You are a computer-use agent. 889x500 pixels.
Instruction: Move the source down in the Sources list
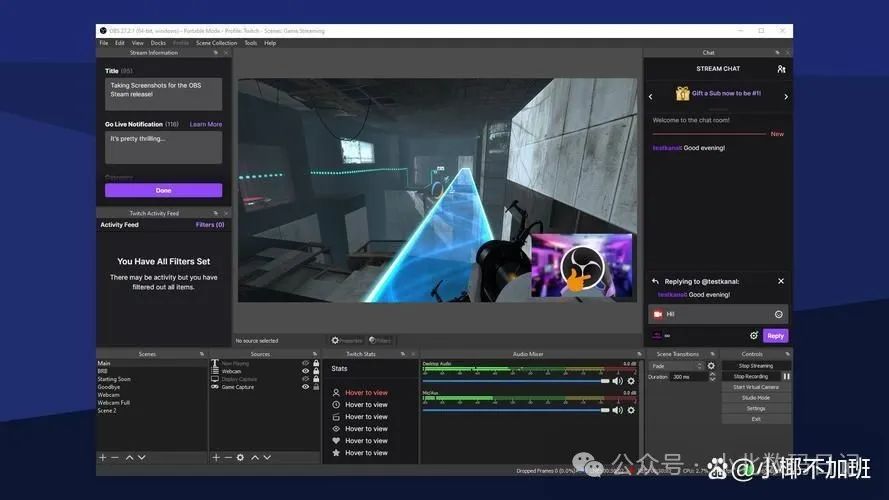(267, 457)
